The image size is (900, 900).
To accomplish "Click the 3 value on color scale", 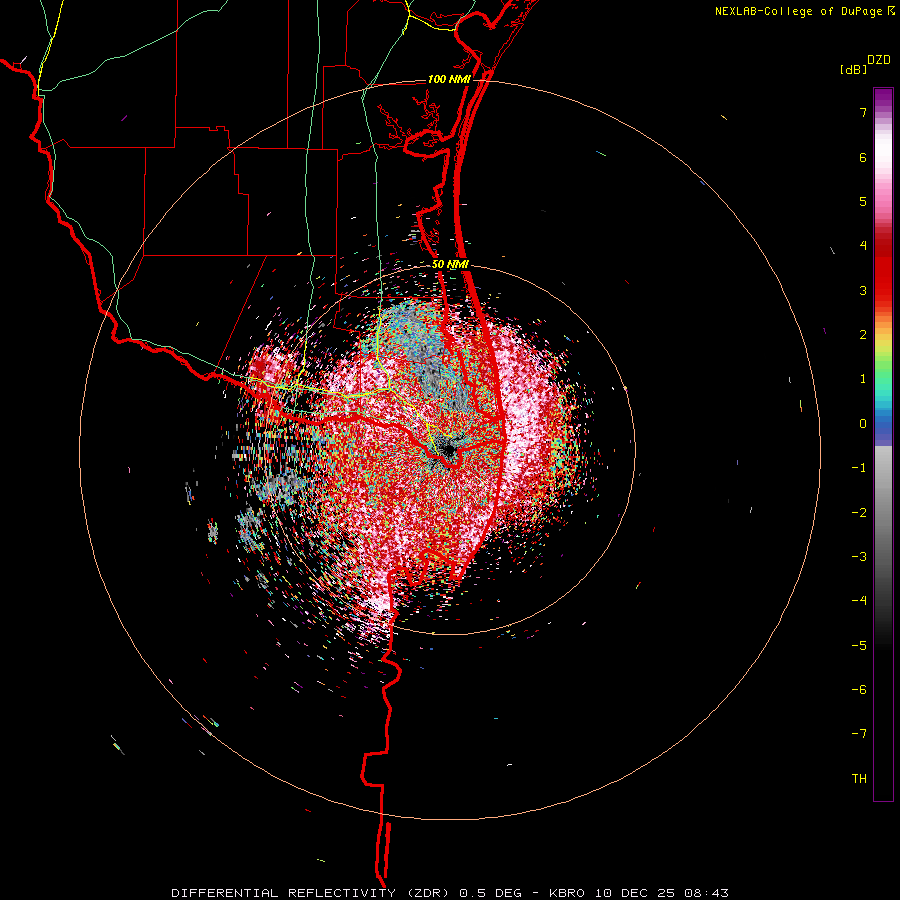I will click(863, 290).
